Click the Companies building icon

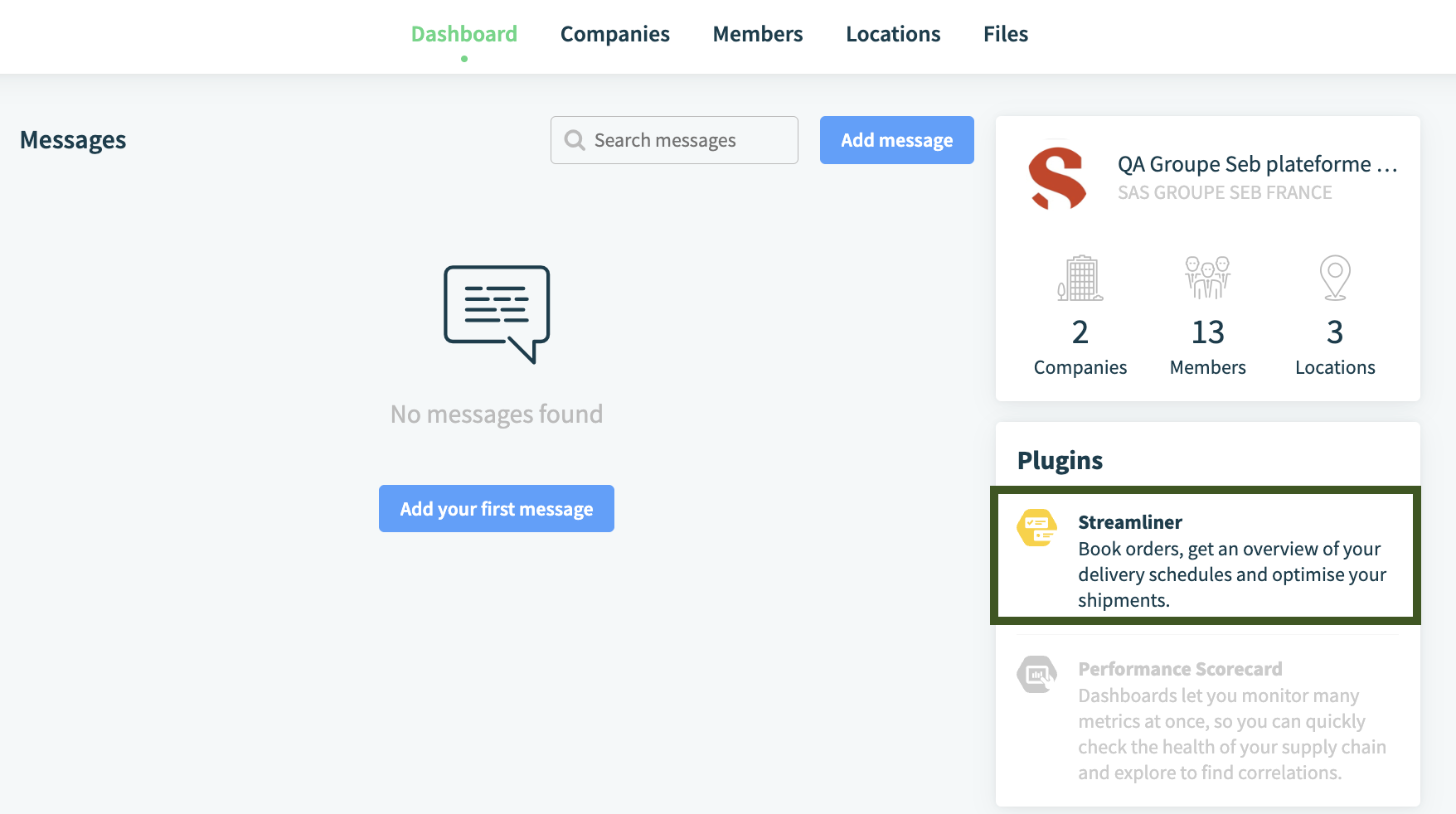coord(1080,278)
